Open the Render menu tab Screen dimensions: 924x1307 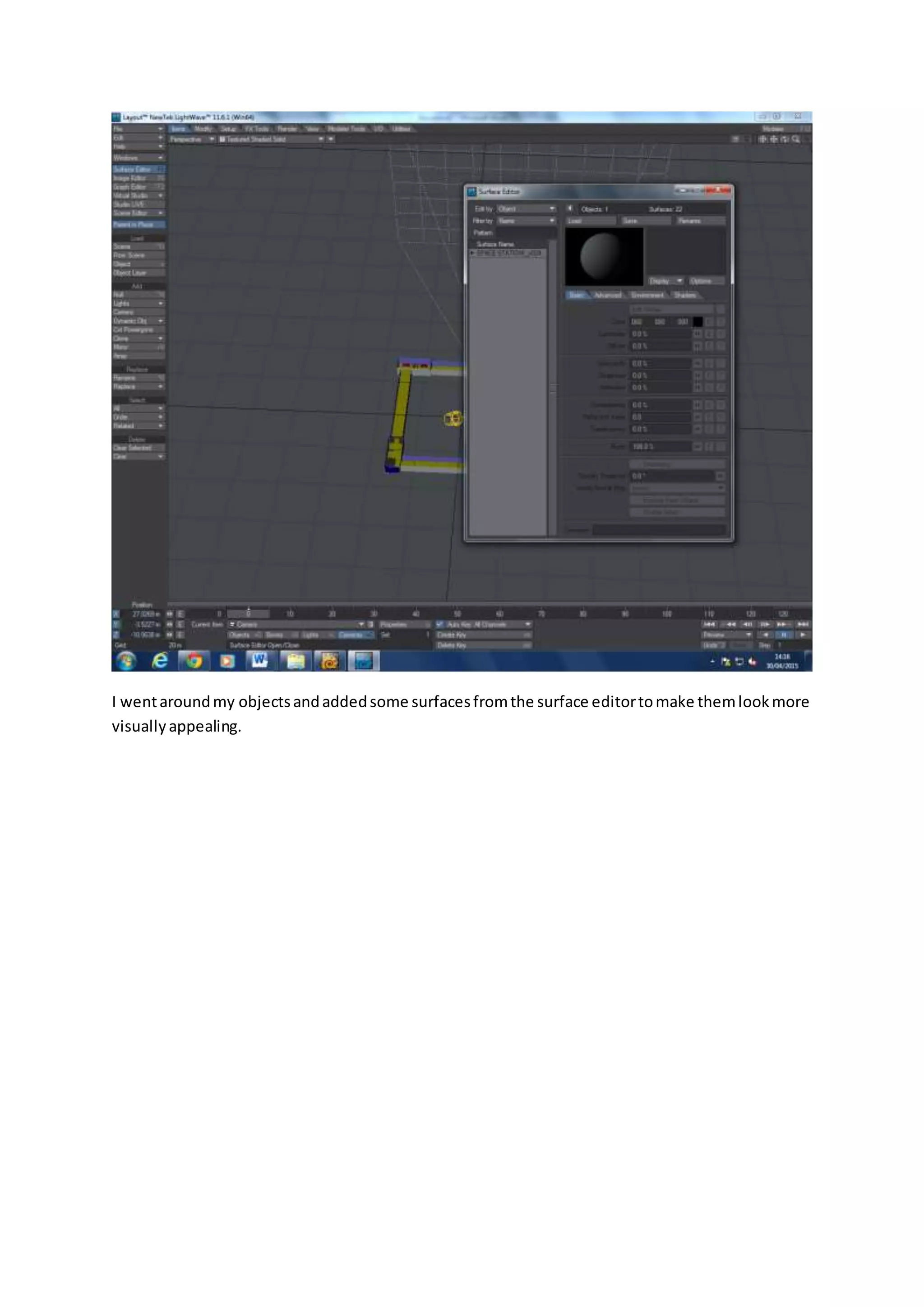287,129
